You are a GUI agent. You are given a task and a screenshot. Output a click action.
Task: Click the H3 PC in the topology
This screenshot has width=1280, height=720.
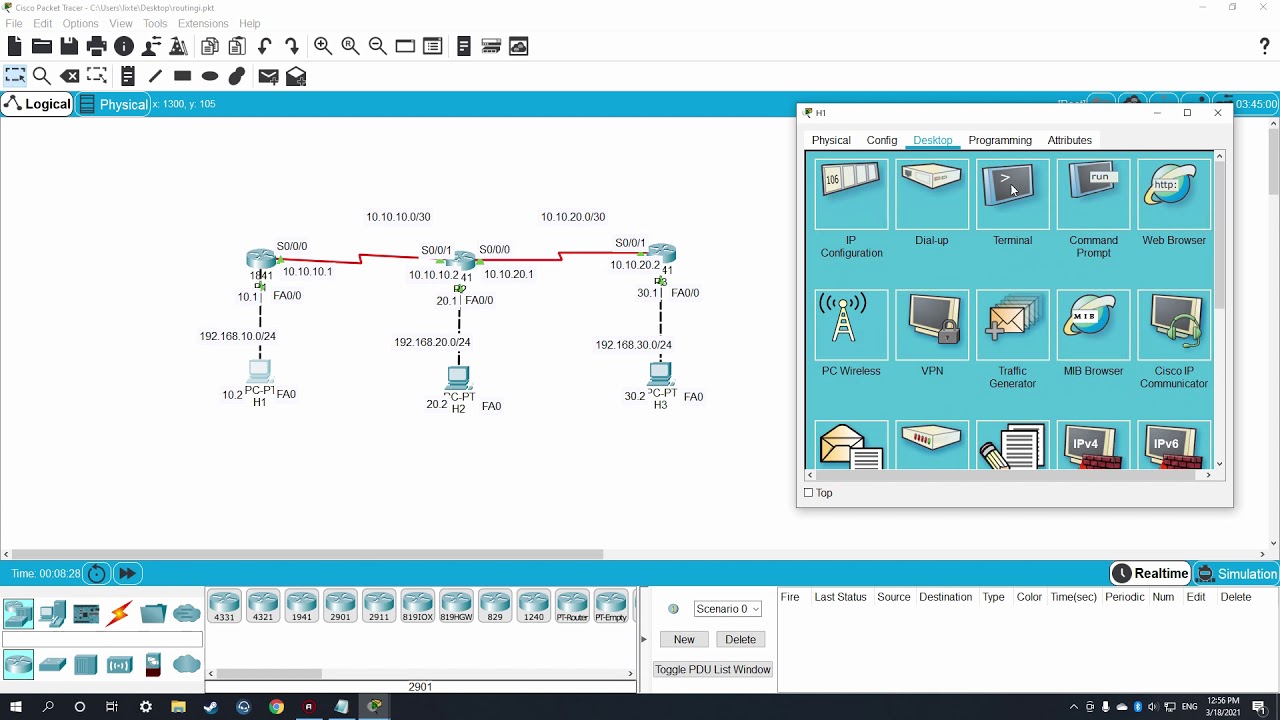(660, 374)
